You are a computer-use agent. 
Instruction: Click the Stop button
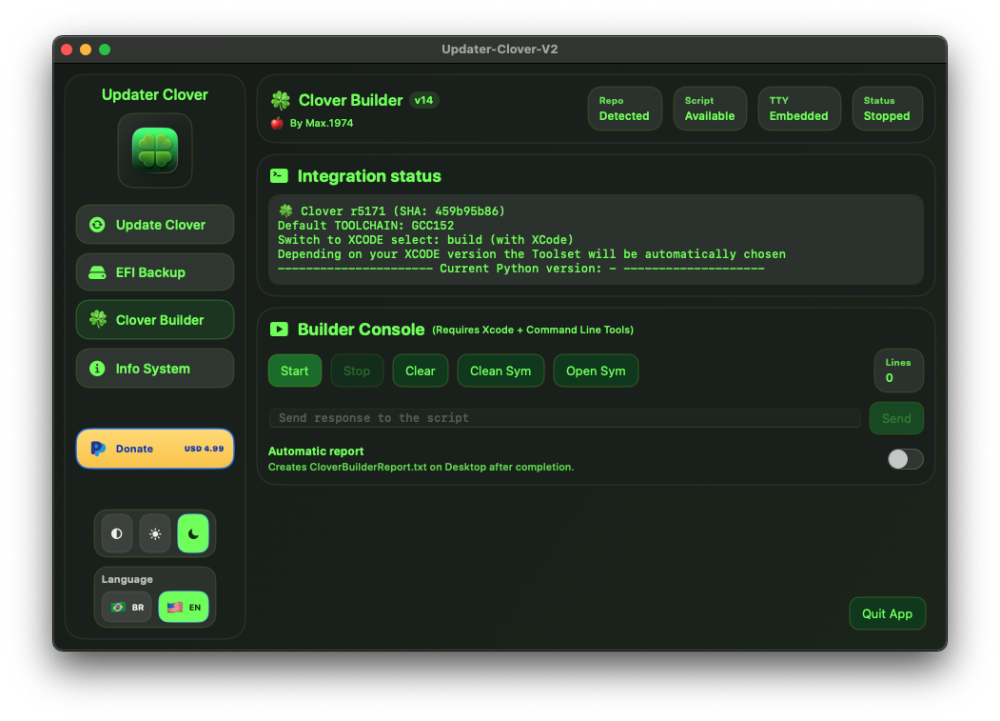click(357, 371)
